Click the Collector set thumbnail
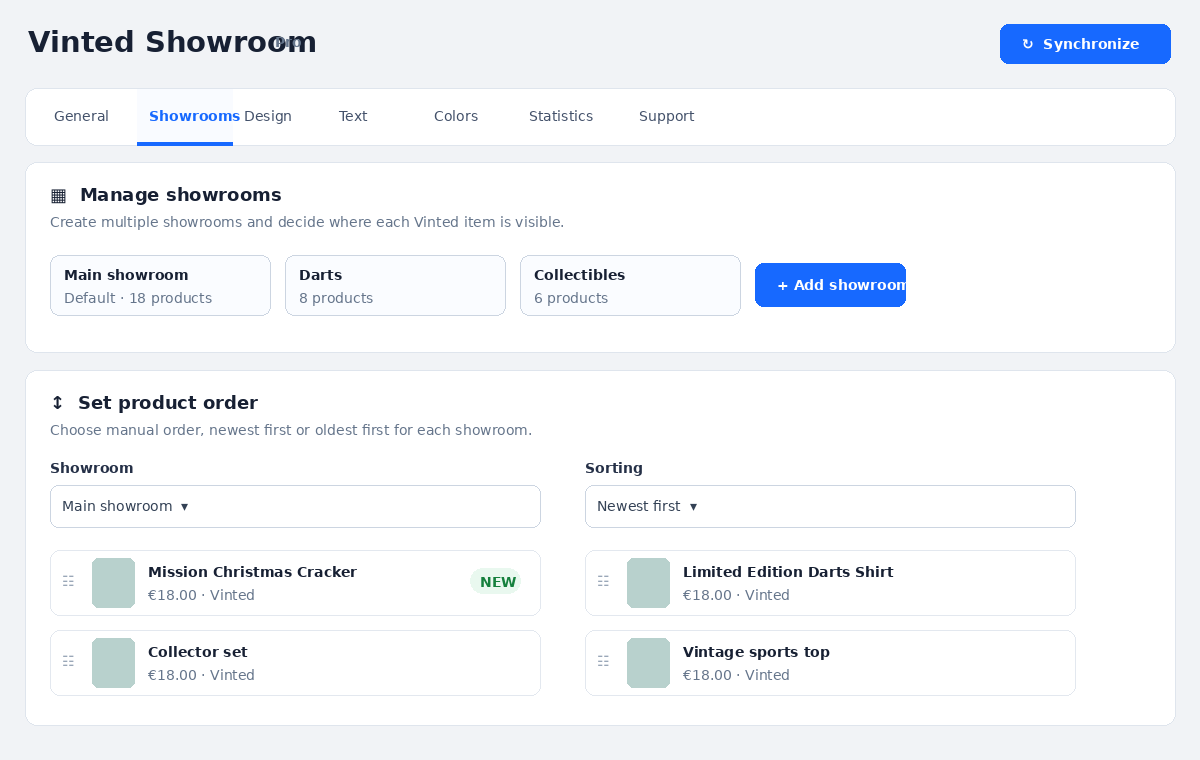This screenshot has width=1200, height=760. pos(113,663)
